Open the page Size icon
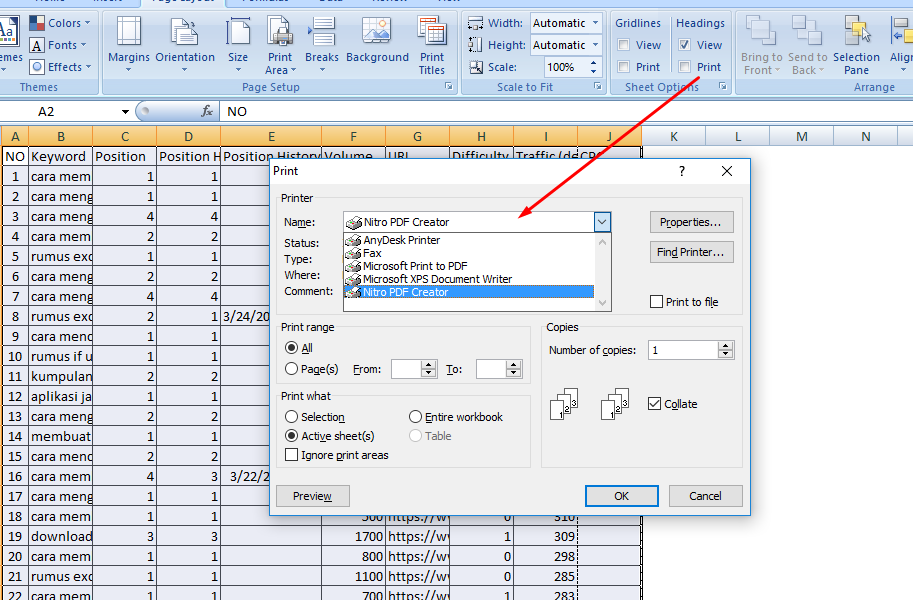Viewport: 913px width, 600px height. (238, 32)
